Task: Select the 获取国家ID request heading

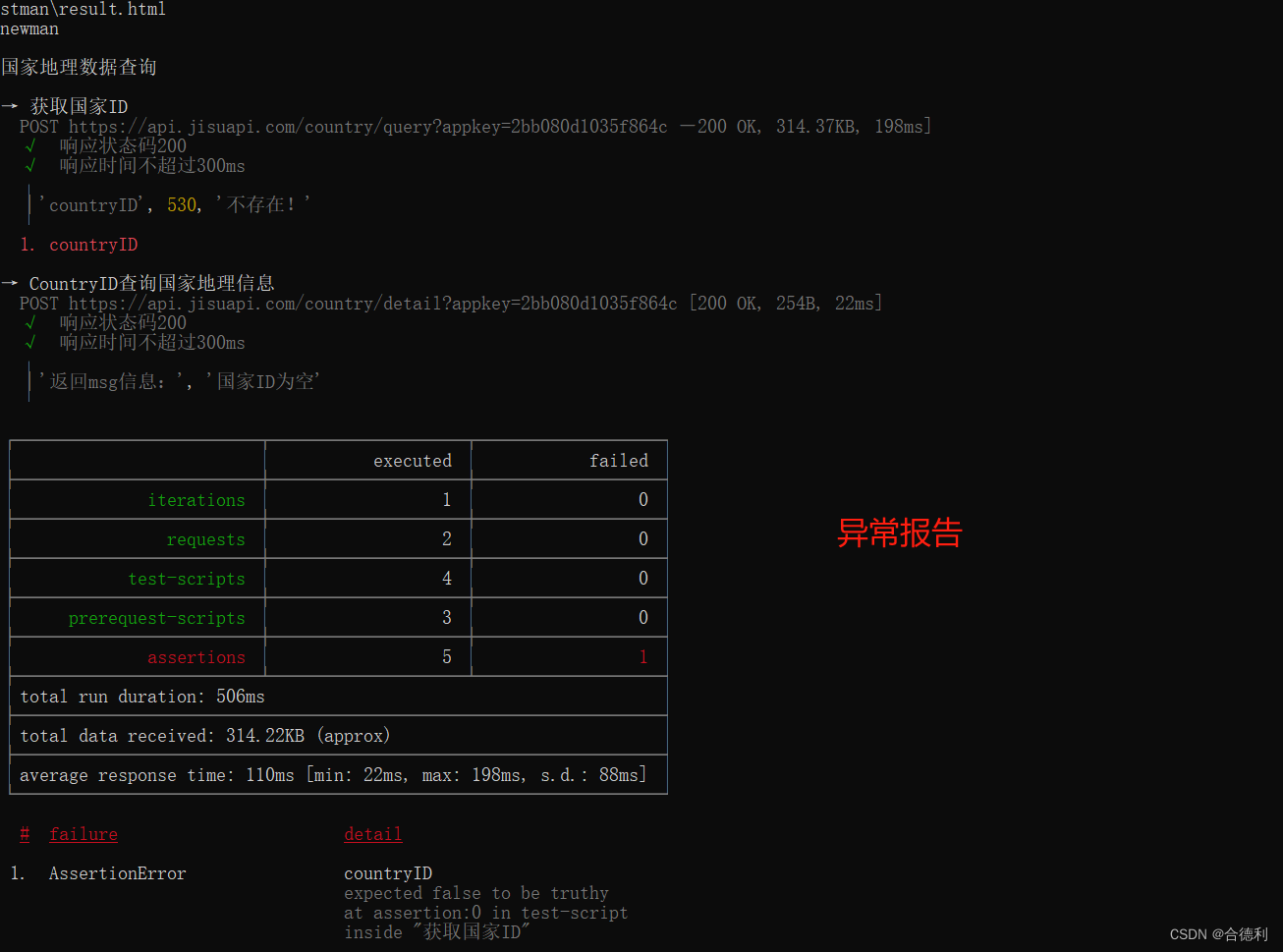Action: click(79, 106)
